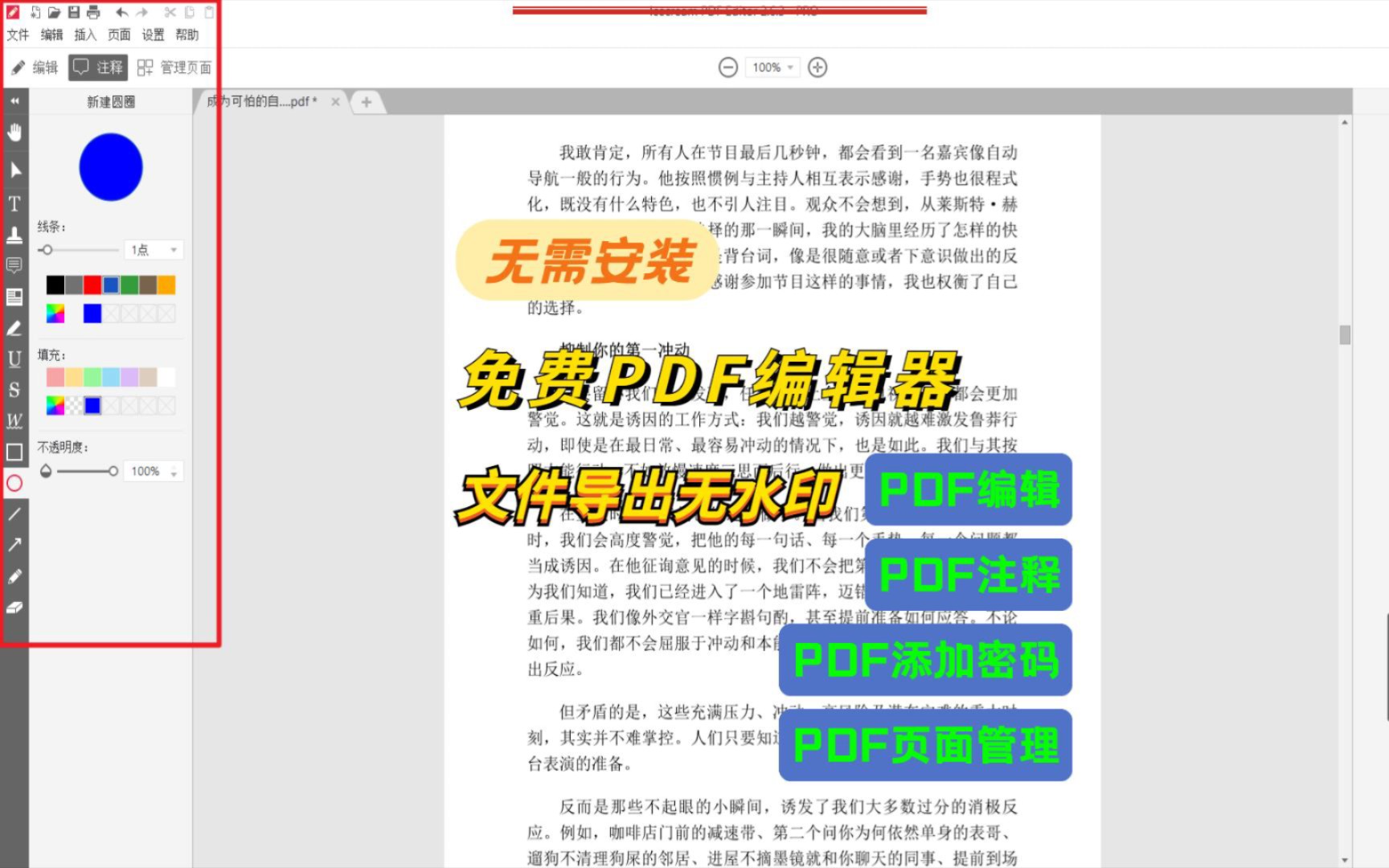
Task: Select the Hand pan tool
Action: [x=14, y=132]
